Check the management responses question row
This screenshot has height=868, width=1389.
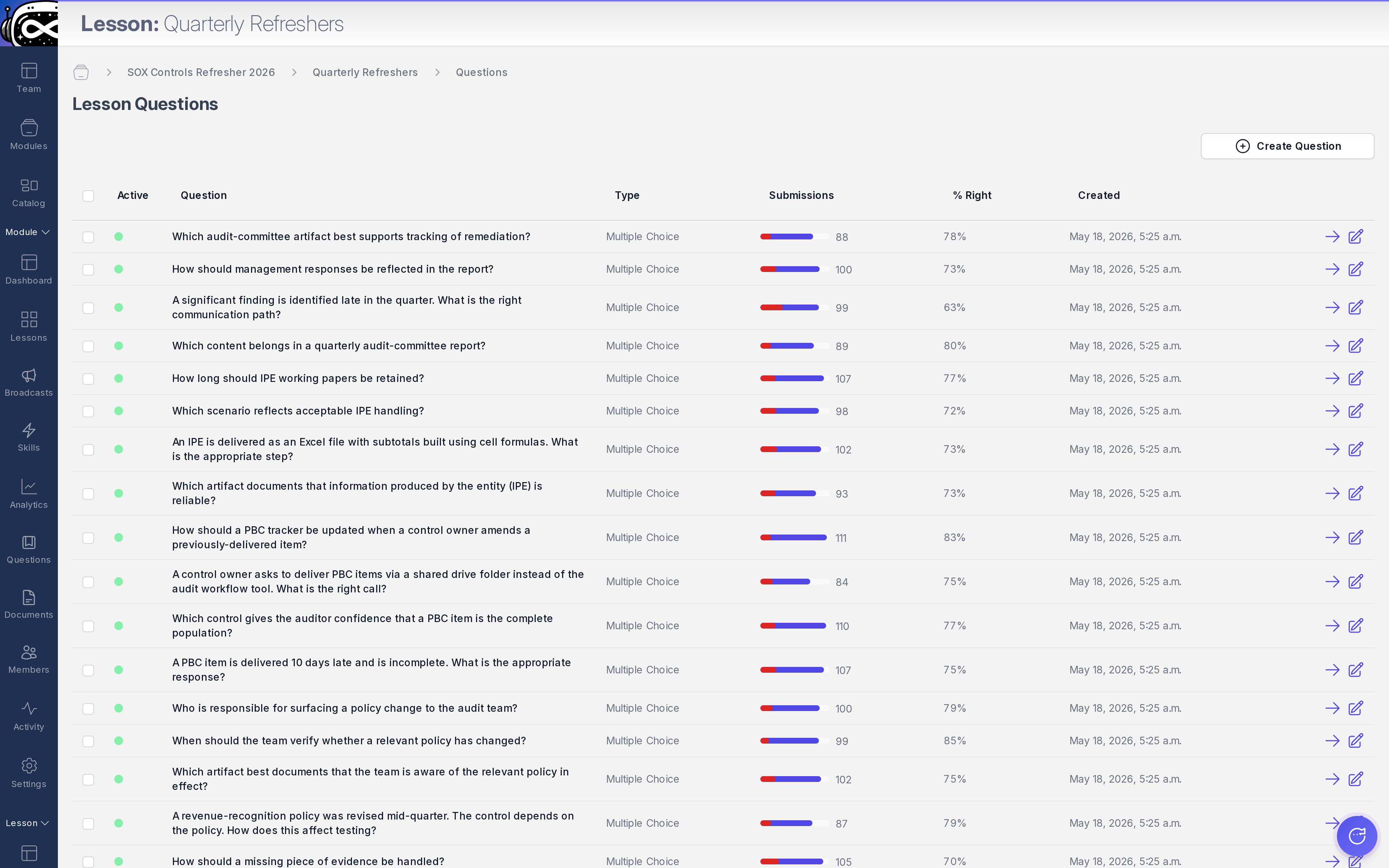88,270
